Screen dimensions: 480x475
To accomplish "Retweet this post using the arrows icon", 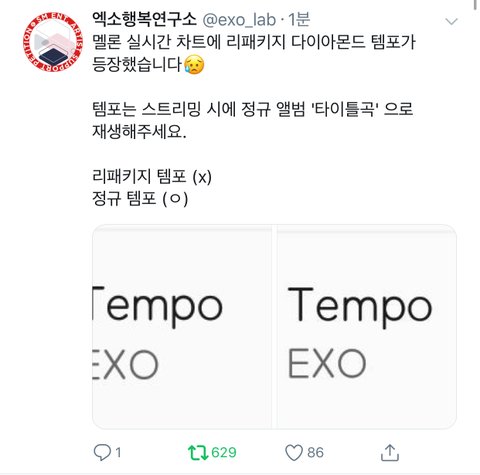I will [198, 452].
